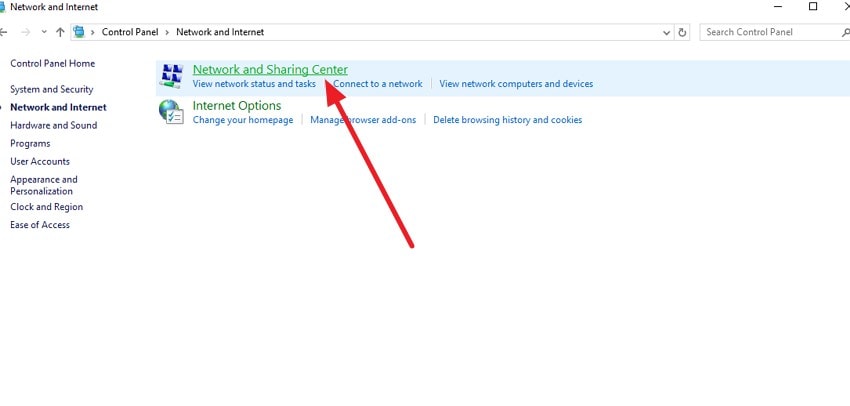Open View network computers and devices

point(516,84)
